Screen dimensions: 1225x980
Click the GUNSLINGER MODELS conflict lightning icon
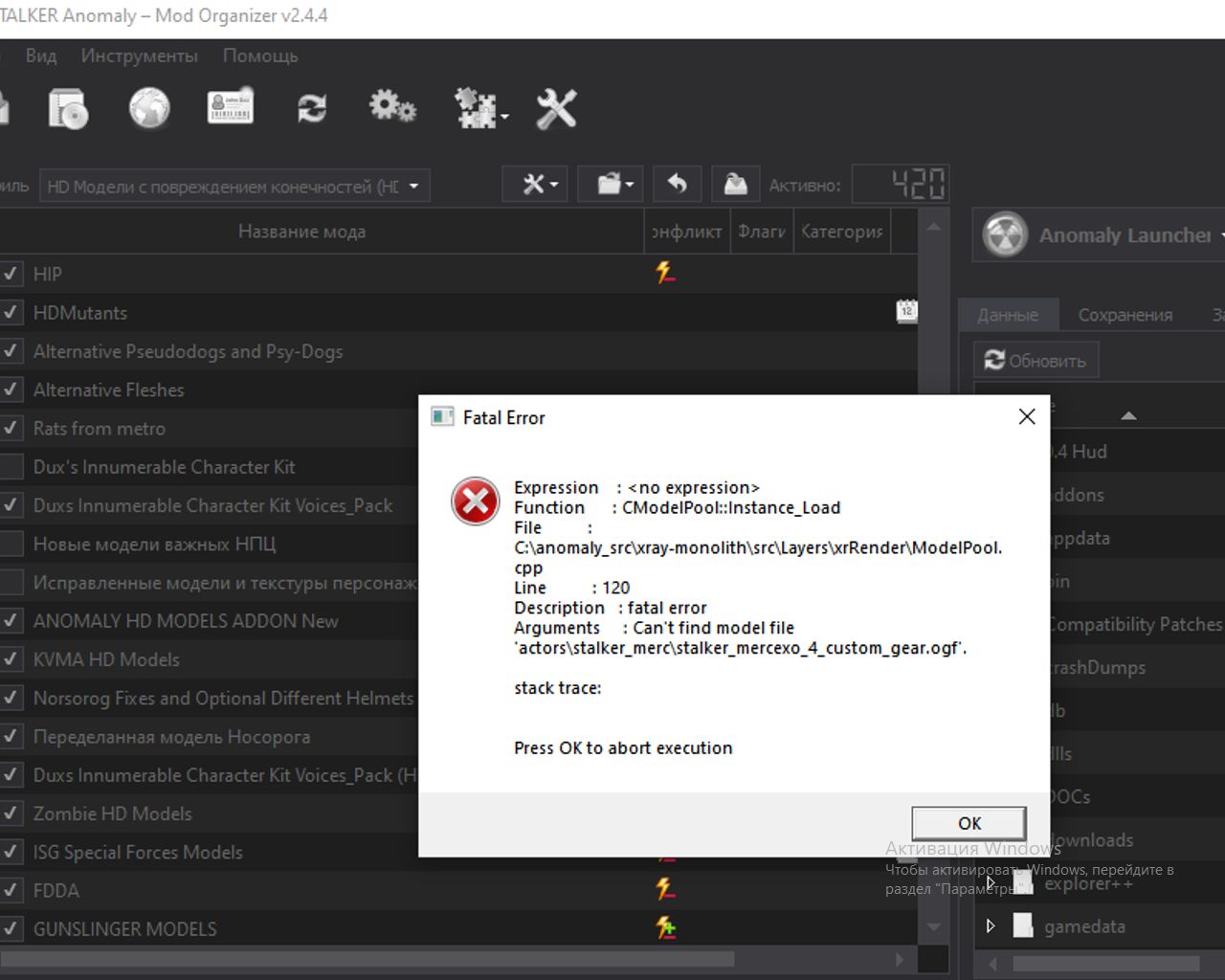click(665, 927)
